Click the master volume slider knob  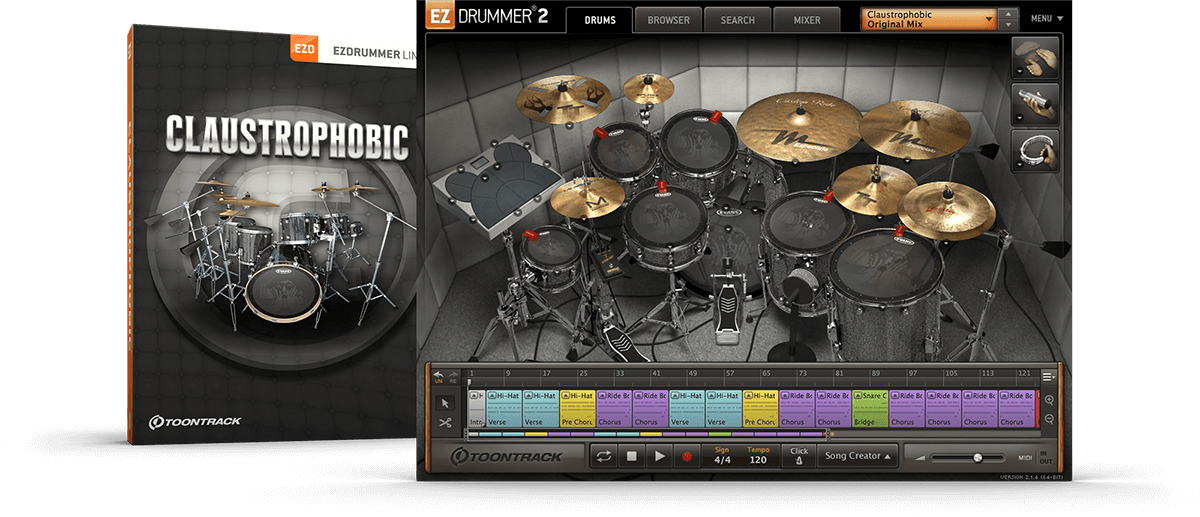pyautogui.click(x=977, y=458)
